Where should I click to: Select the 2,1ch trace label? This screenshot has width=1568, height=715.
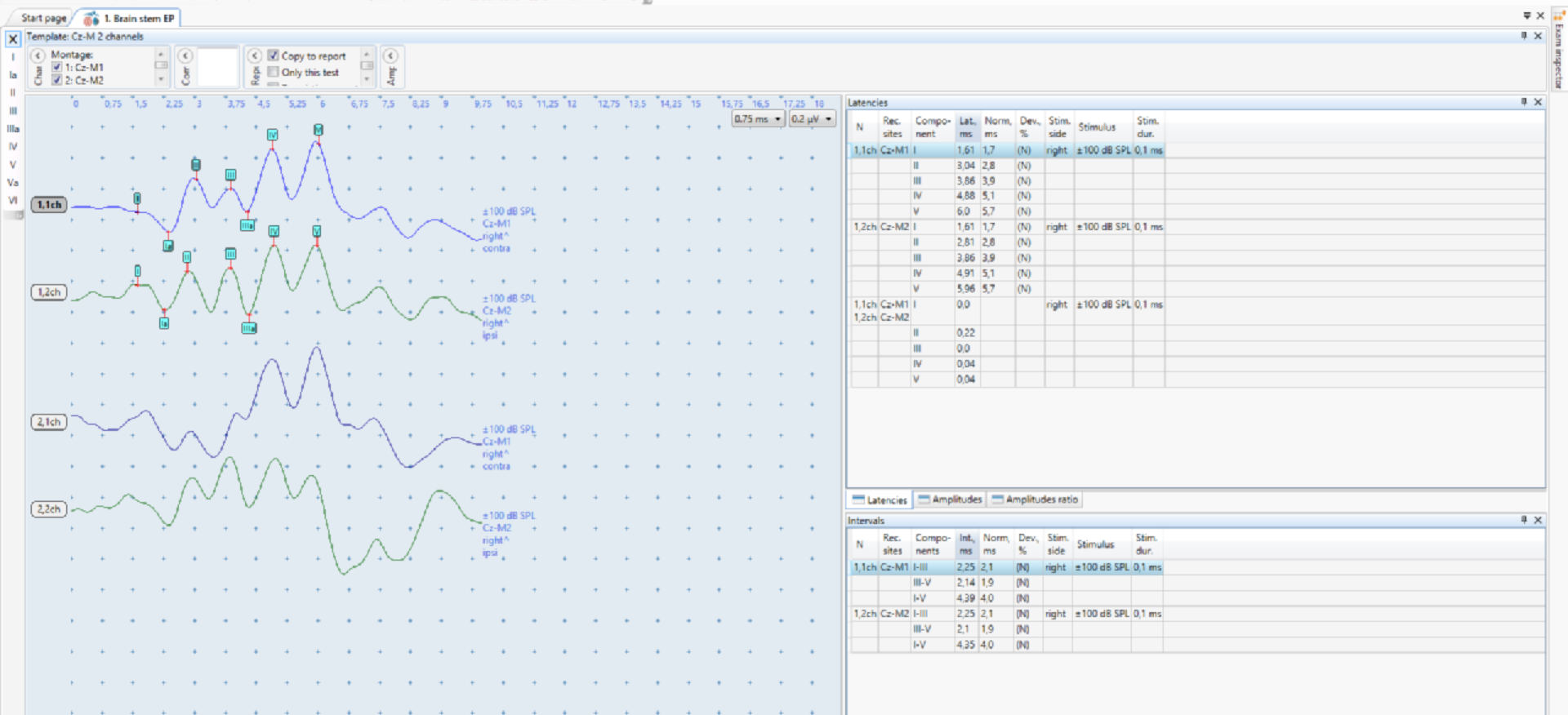tap(49, 422)
